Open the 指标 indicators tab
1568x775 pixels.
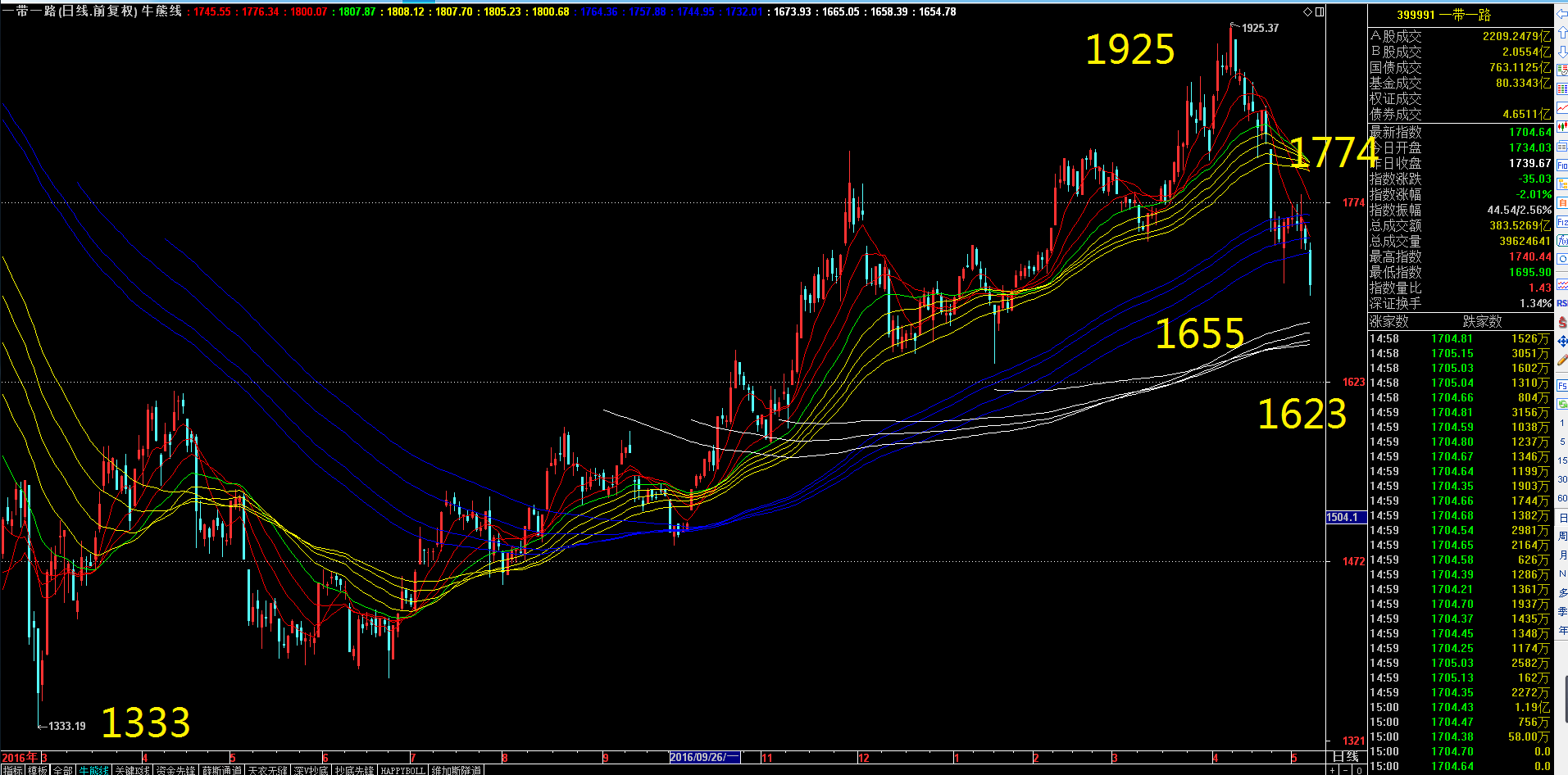click(12, 770)
